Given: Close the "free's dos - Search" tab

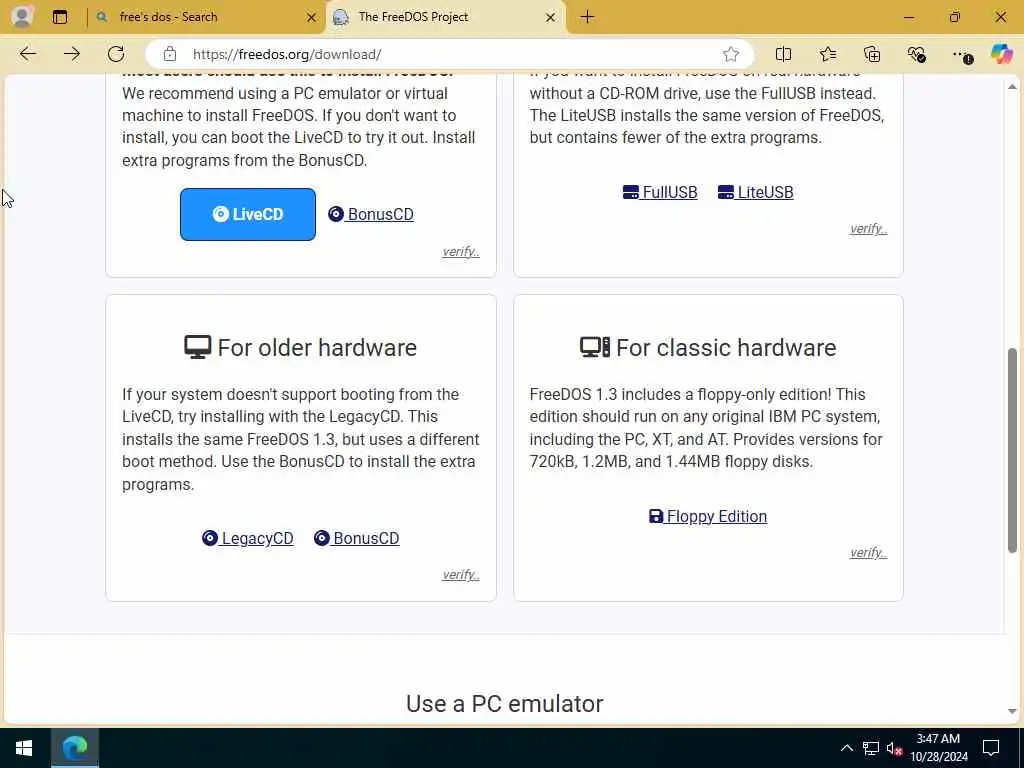Looking at the screenshot, I should coord(312,18).
